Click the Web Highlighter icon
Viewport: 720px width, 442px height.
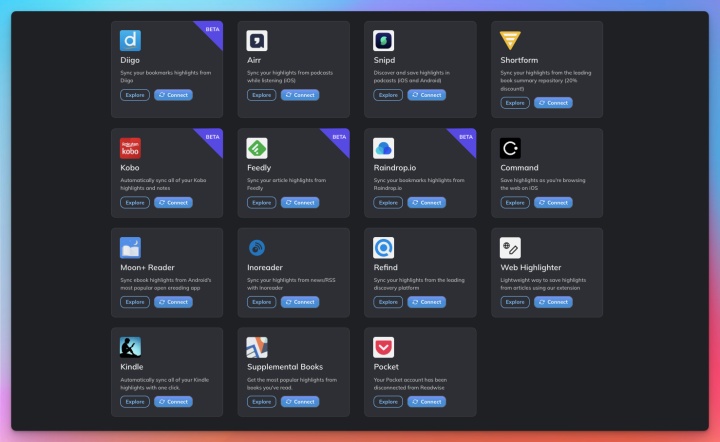pyautogui.click(x=510, y=248)
